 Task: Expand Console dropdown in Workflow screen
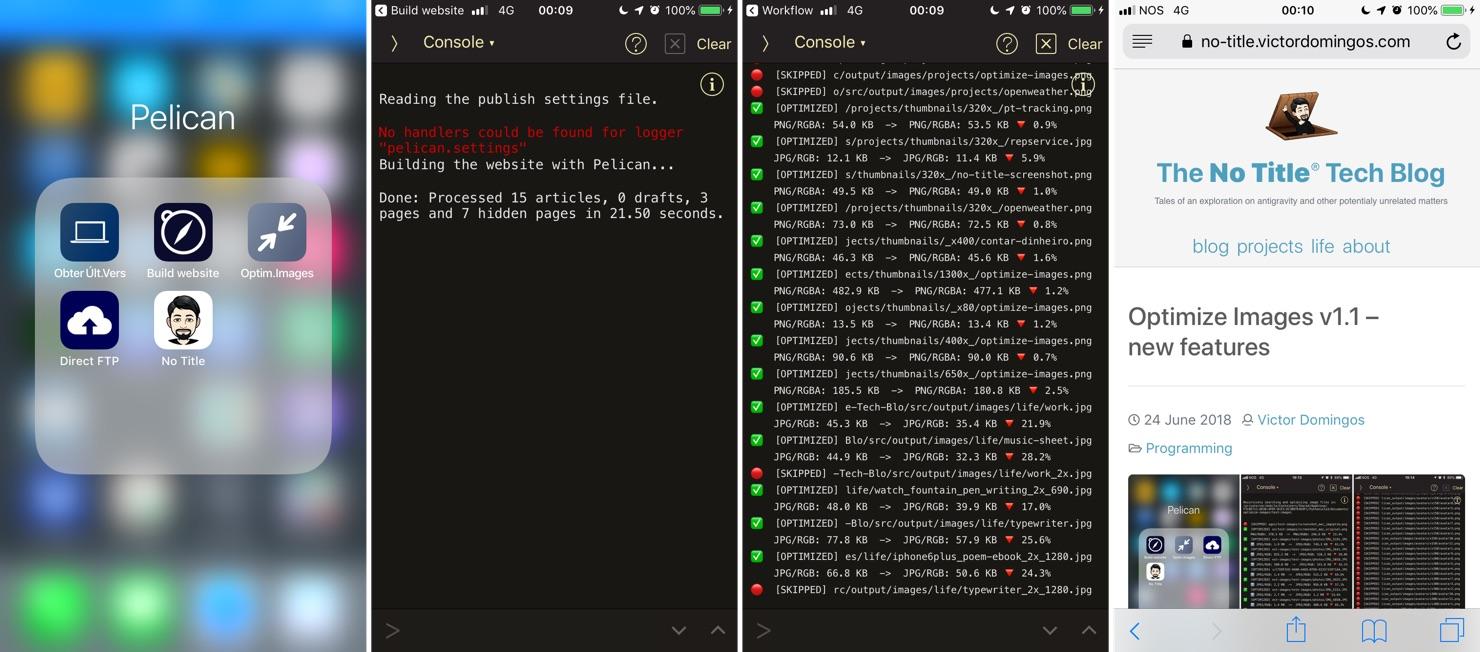point(829,43)
